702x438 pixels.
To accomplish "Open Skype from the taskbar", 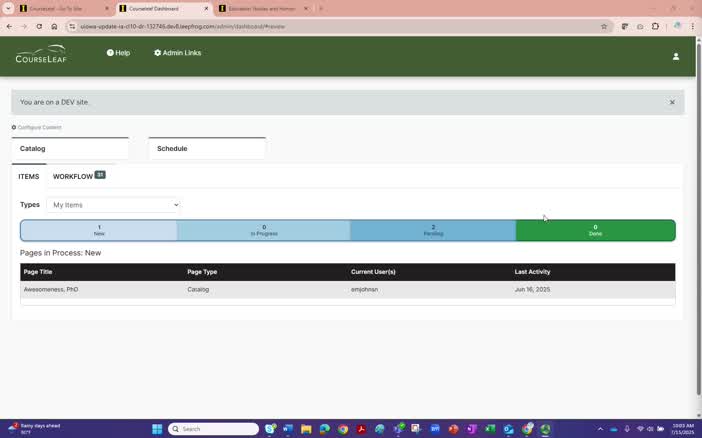I will point(270,429).
